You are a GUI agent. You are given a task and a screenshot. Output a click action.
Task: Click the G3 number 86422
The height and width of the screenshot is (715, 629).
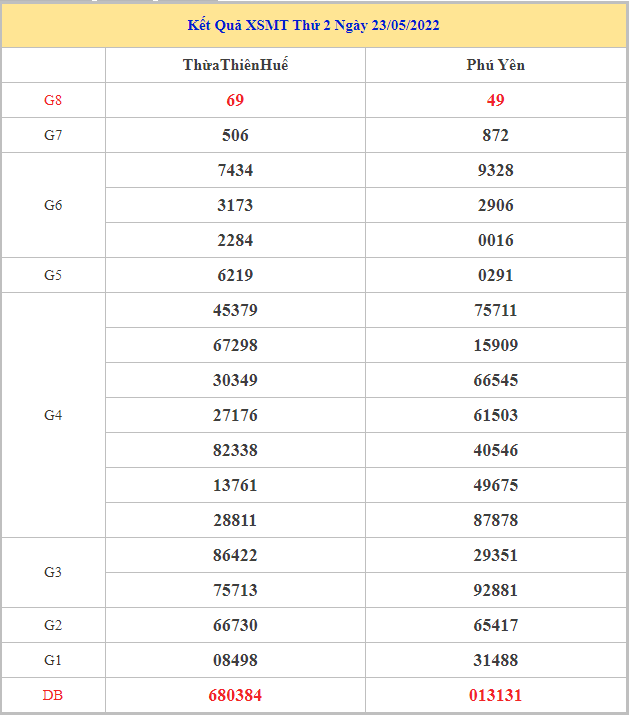coord(235,555)
